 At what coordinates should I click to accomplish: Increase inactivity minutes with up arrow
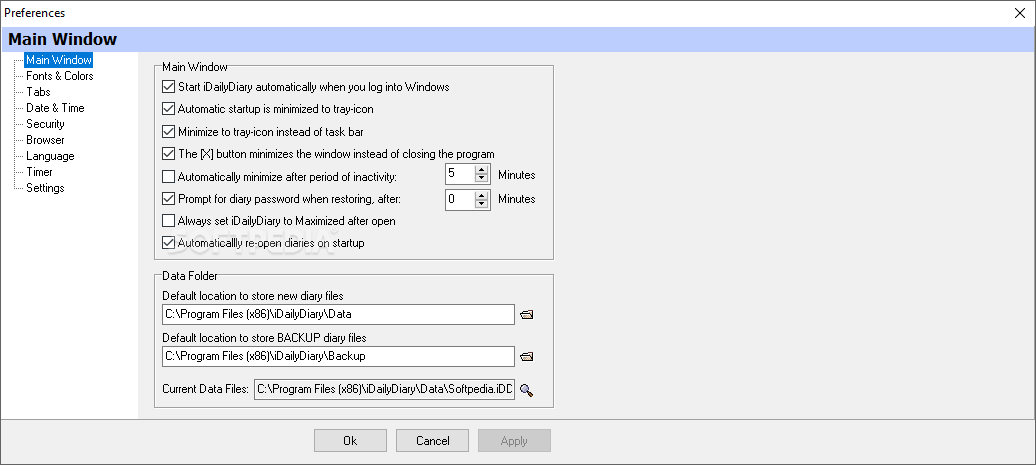click(x=482, y=171)
